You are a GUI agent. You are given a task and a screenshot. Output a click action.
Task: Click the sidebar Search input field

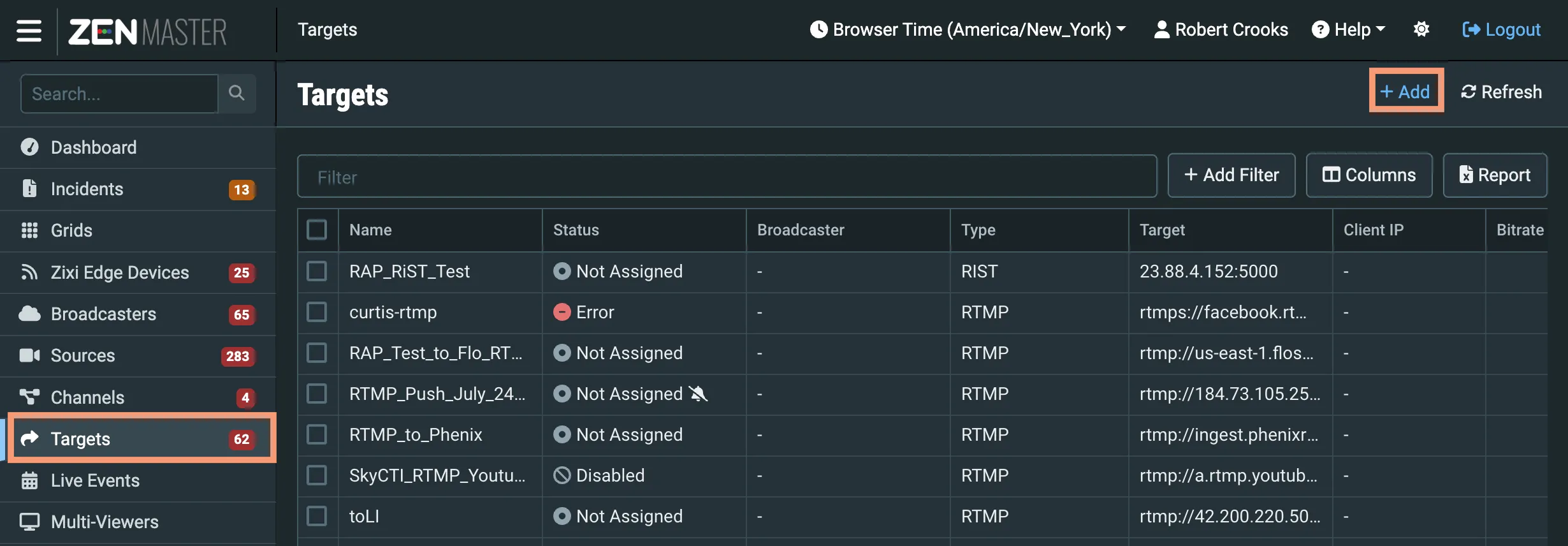tap(119, 93)
